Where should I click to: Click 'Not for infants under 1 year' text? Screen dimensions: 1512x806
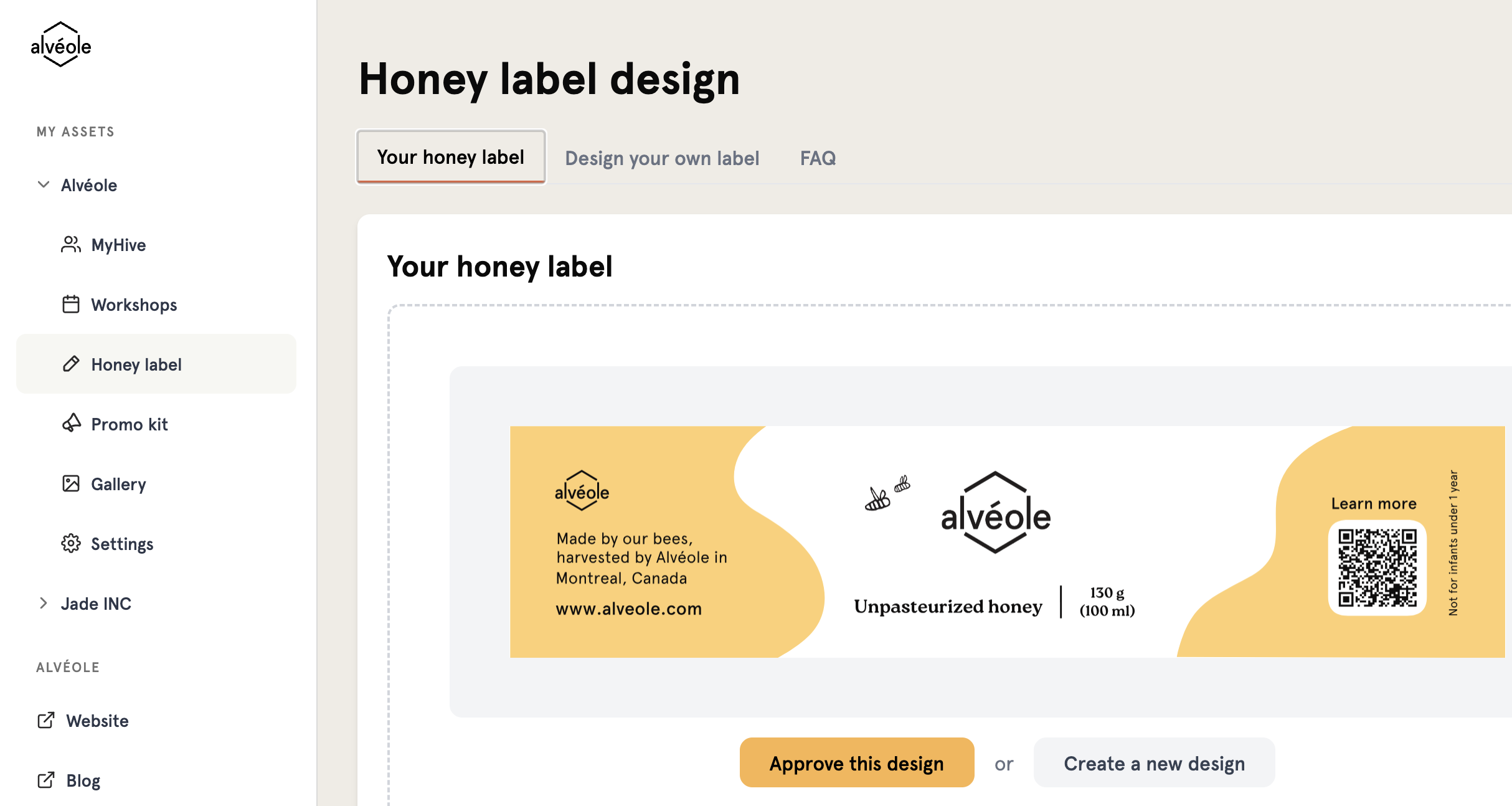point(1453,543)
